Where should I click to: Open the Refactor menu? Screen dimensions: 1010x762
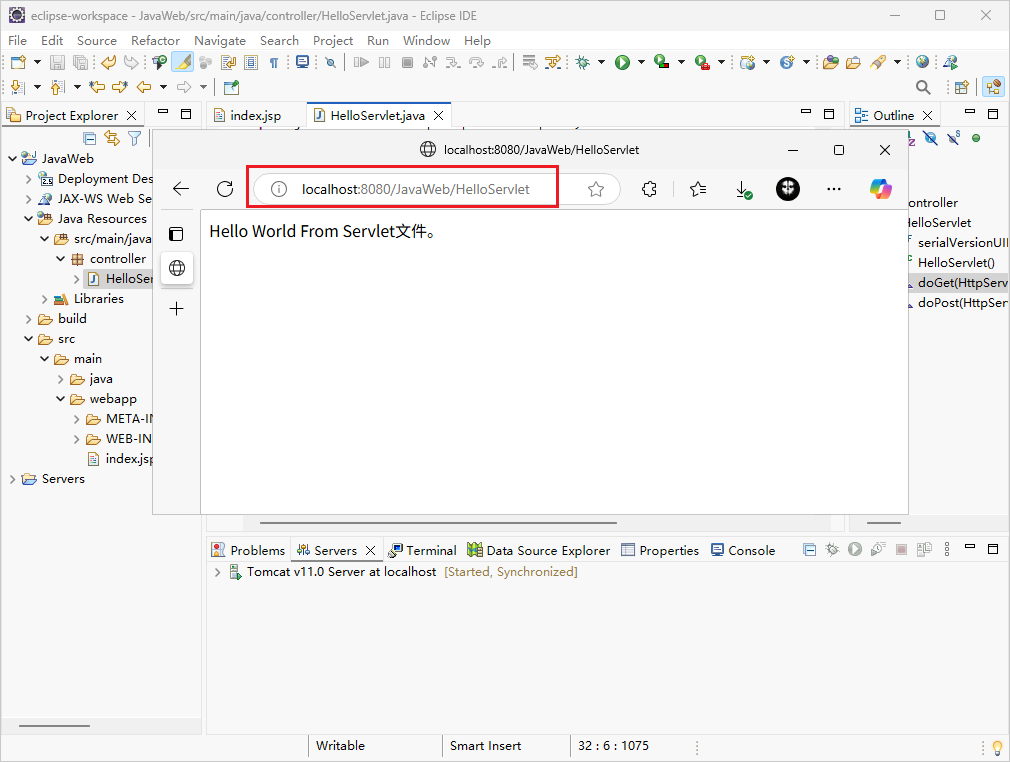pyautogui.click(x=155, y=41)
